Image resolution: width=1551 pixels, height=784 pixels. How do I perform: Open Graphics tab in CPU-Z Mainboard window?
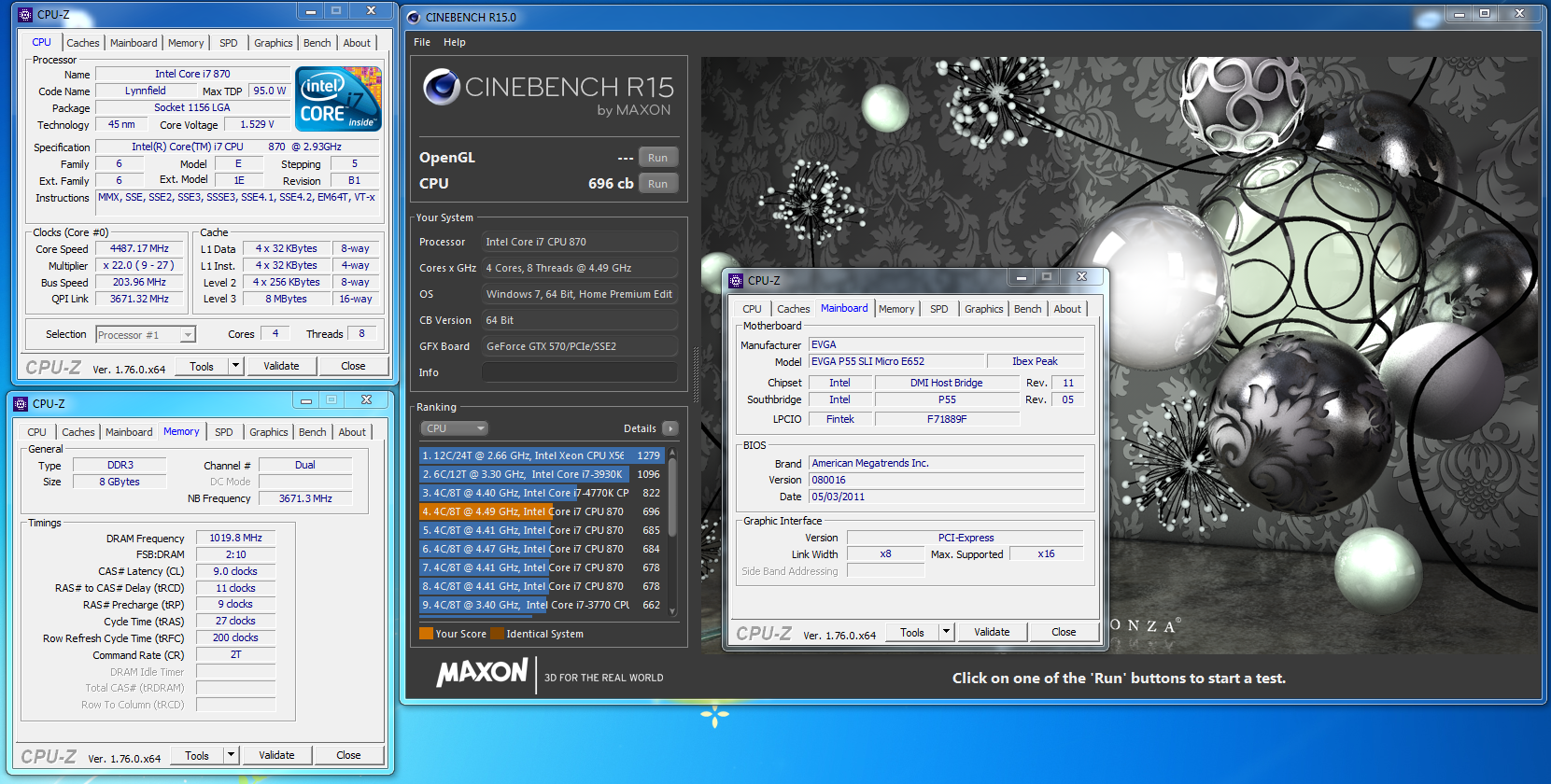click(x=984, y=309)
